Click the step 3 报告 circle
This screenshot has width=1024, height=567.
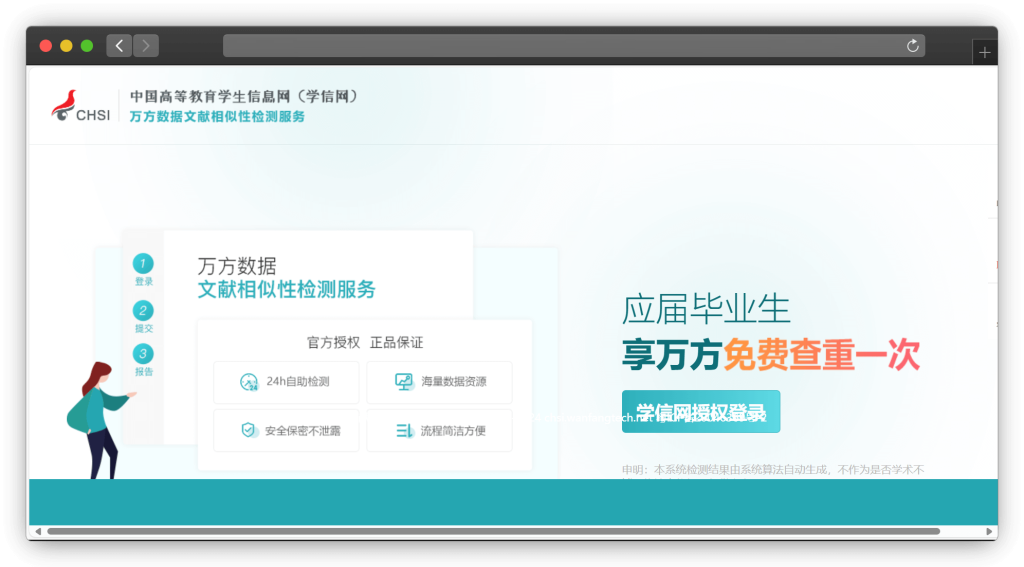click(143, 354)
